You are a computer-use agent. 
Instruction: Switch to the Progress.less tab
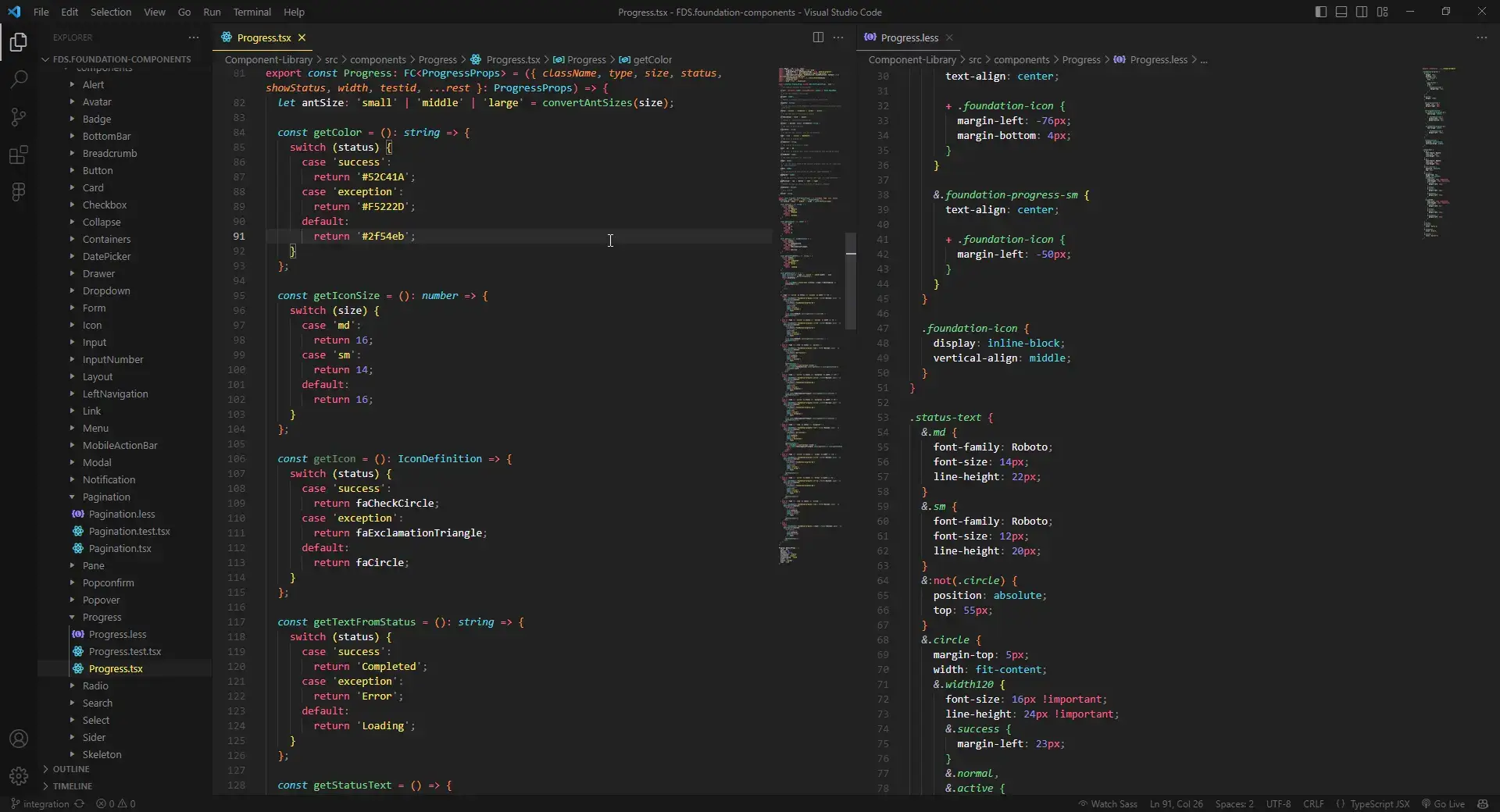[909, 37]
